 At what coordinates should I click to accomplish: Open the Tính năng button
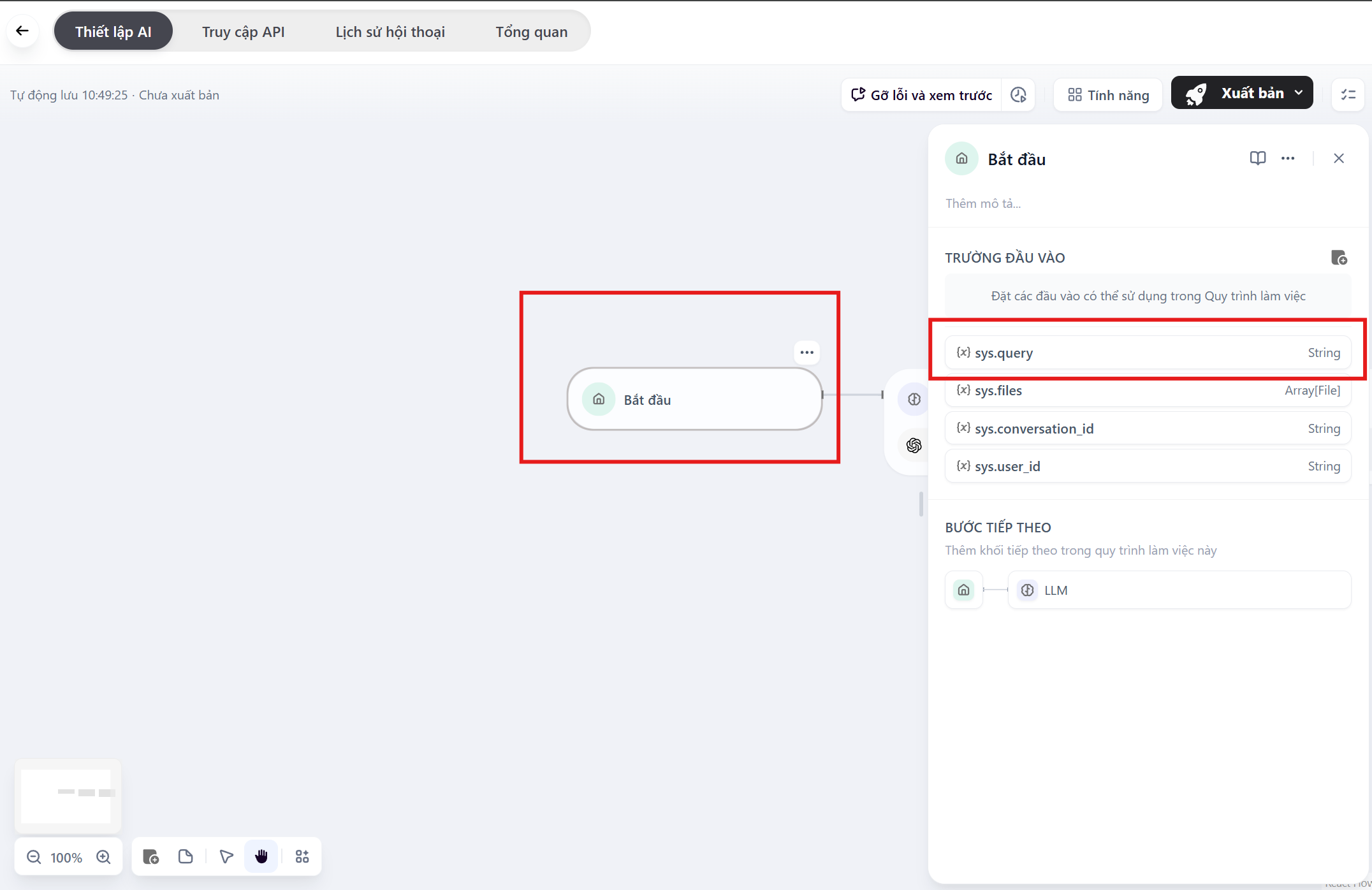(1108, 95)
